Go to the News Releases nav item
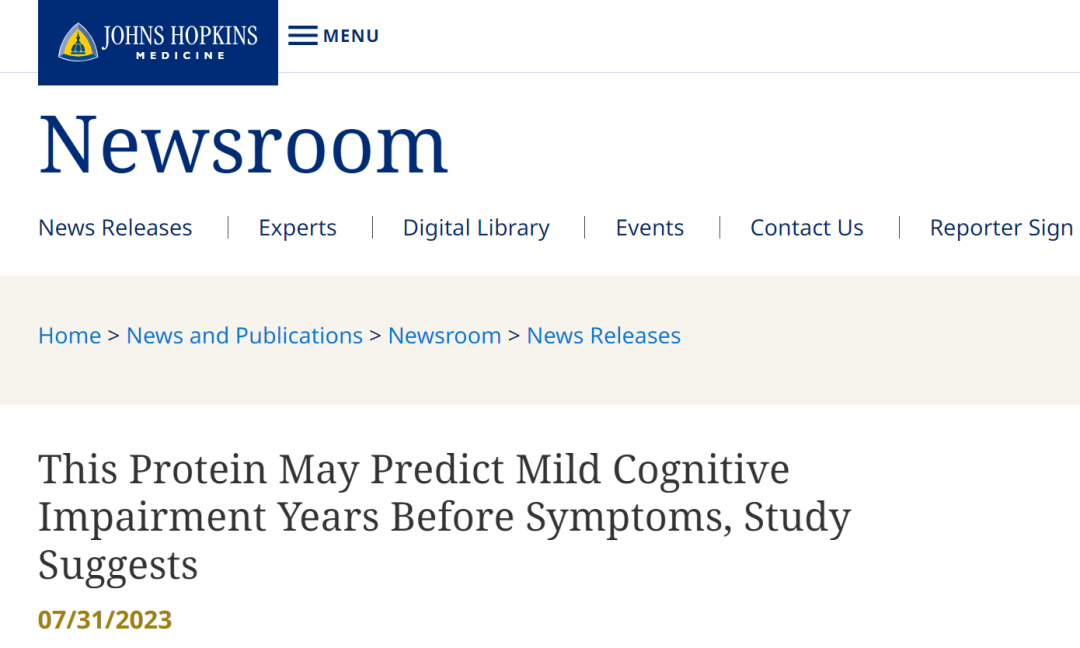 click(115, 227)
